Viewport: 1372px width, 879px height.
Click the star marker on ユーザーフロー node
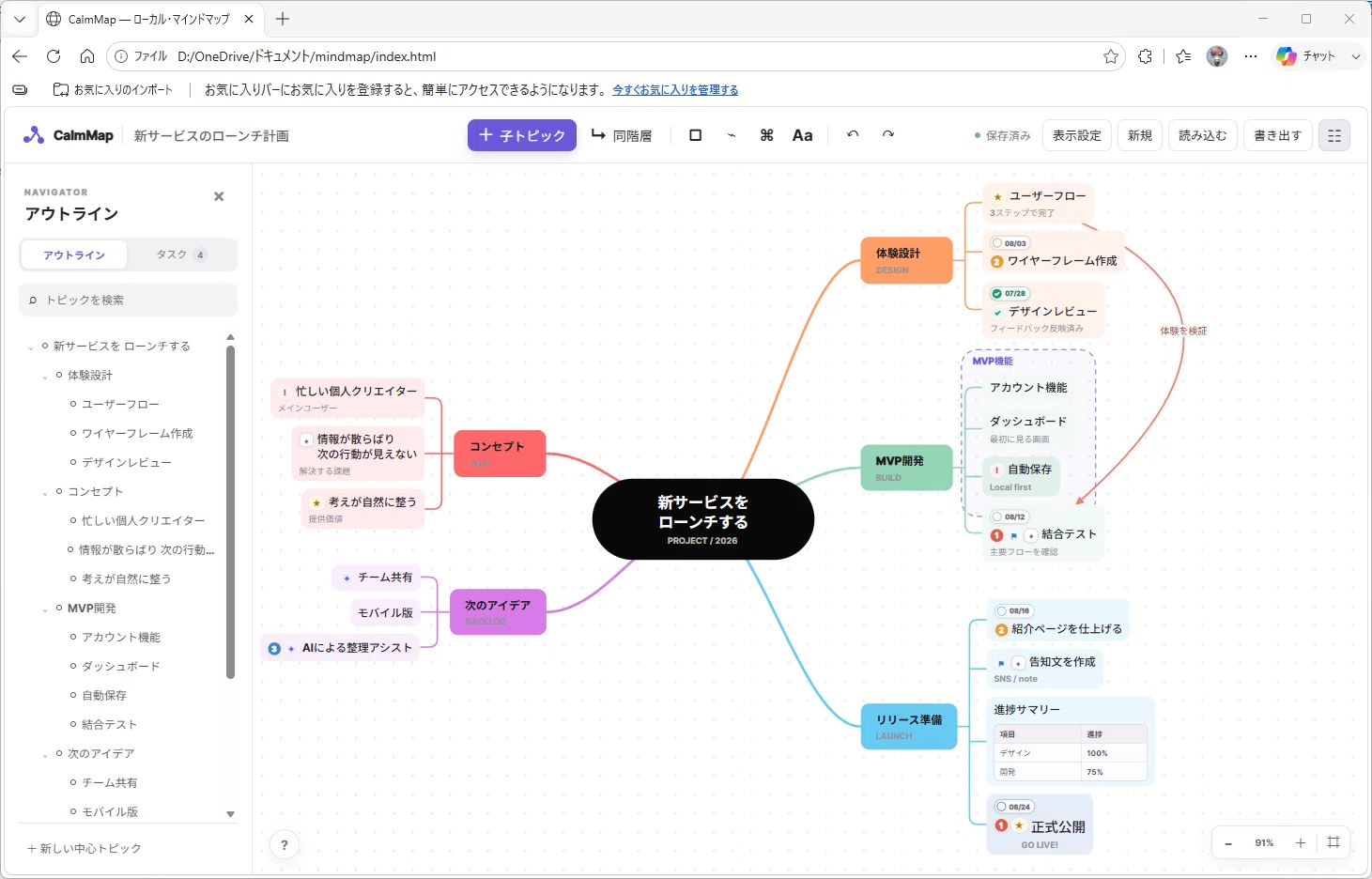(997, 197)
